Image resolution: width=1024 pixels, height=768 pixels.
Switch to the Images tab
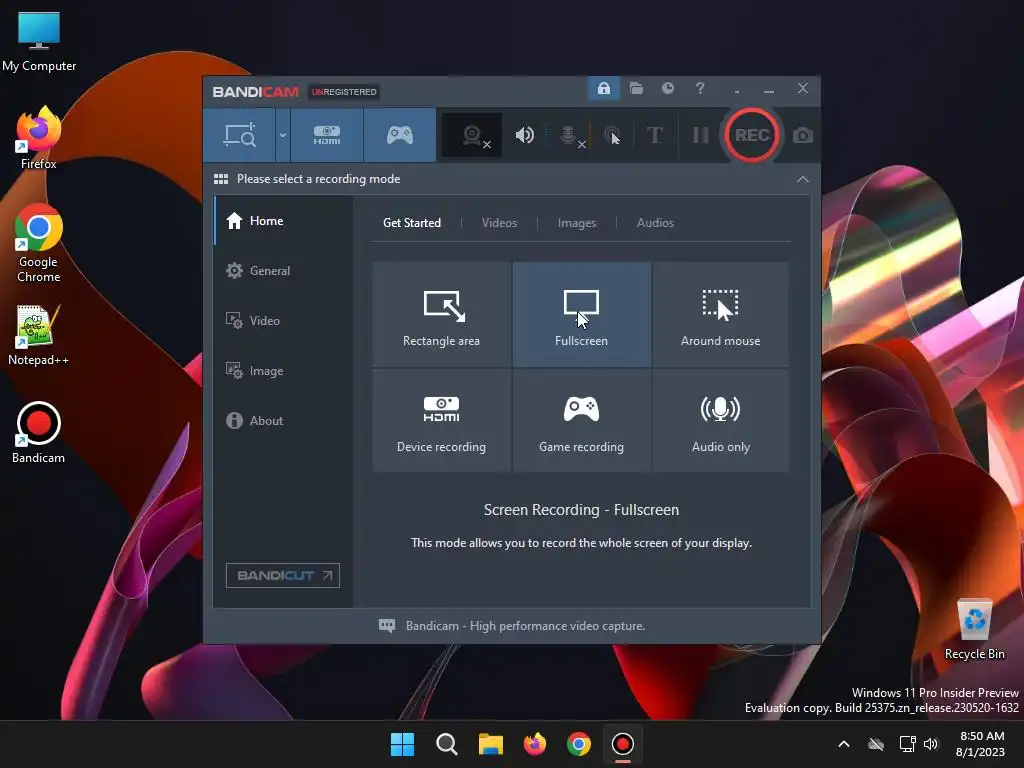577,223
